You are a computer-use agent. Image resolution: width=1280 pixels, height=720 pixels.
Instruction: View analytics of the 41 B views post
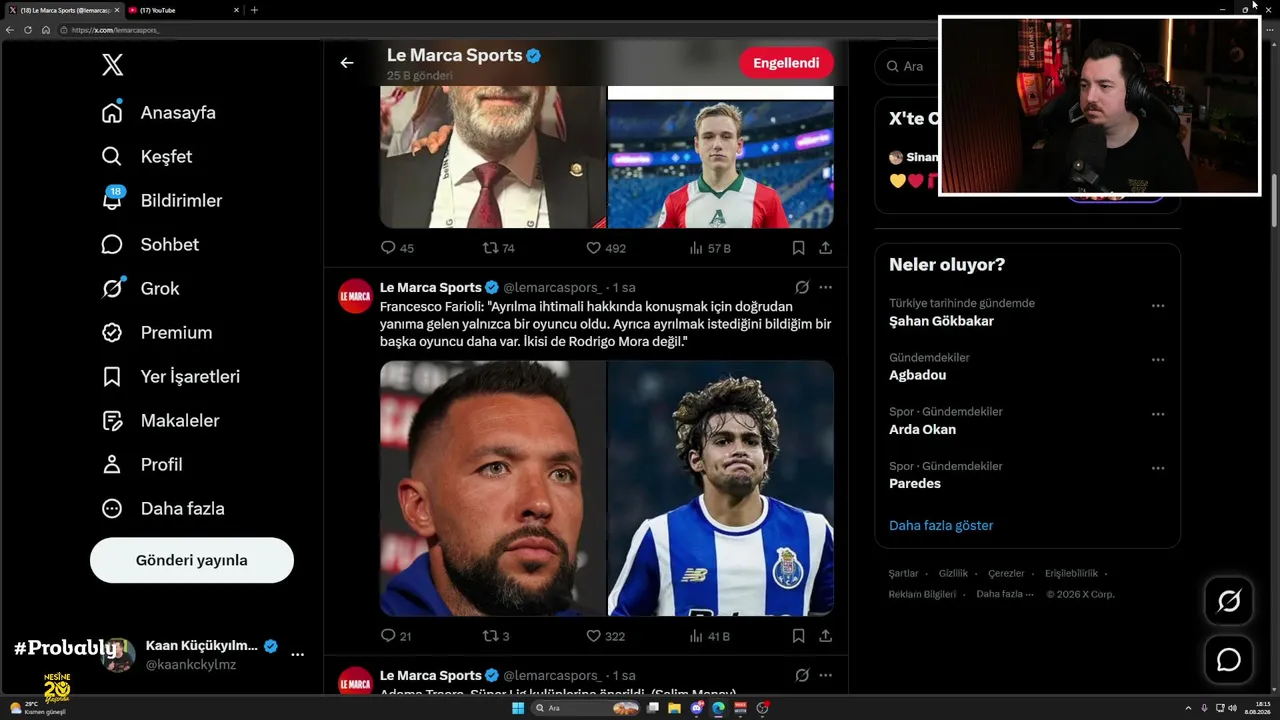click(710, 636)
